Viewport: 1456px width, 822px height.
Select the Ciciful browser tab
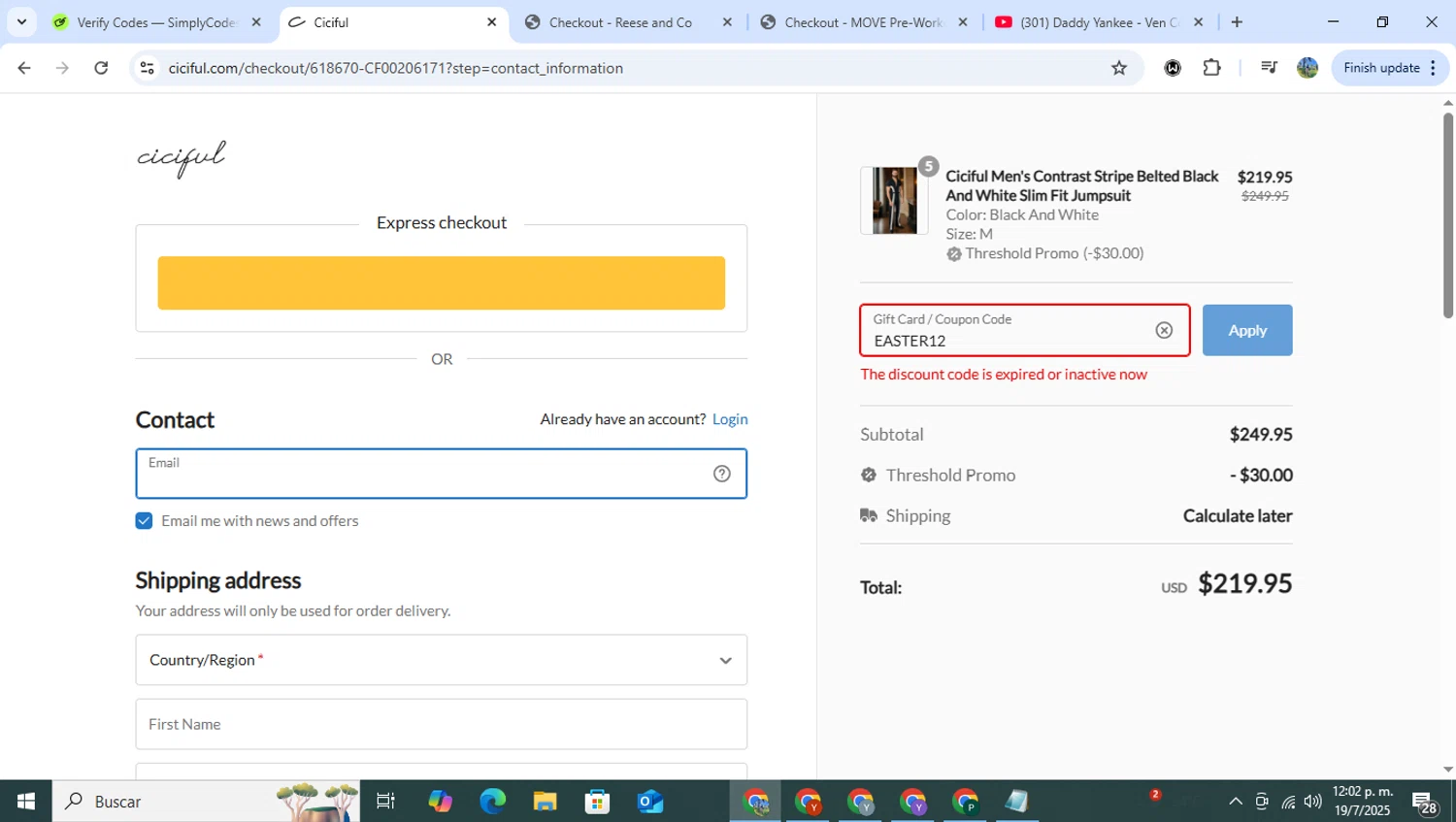pos(393,22)
